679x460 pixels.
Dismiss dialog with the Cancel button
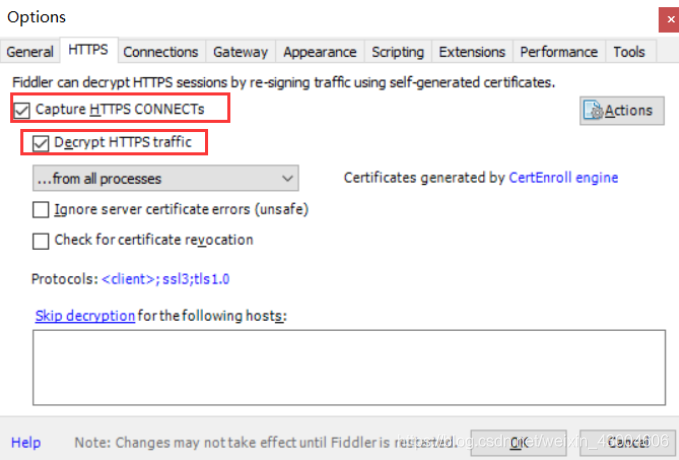click(628, 442)
